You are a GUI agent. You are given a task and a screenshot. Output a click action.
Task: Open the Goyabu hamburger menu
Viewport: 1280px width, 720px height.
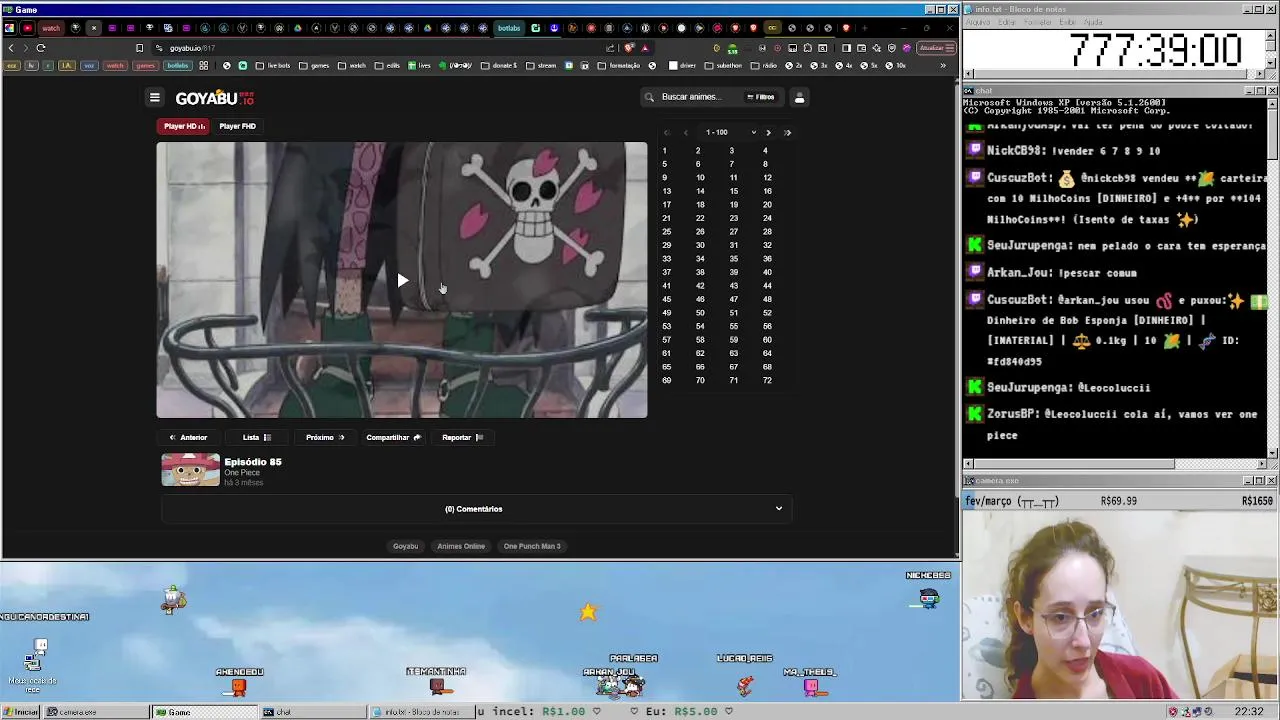(154, 97)
